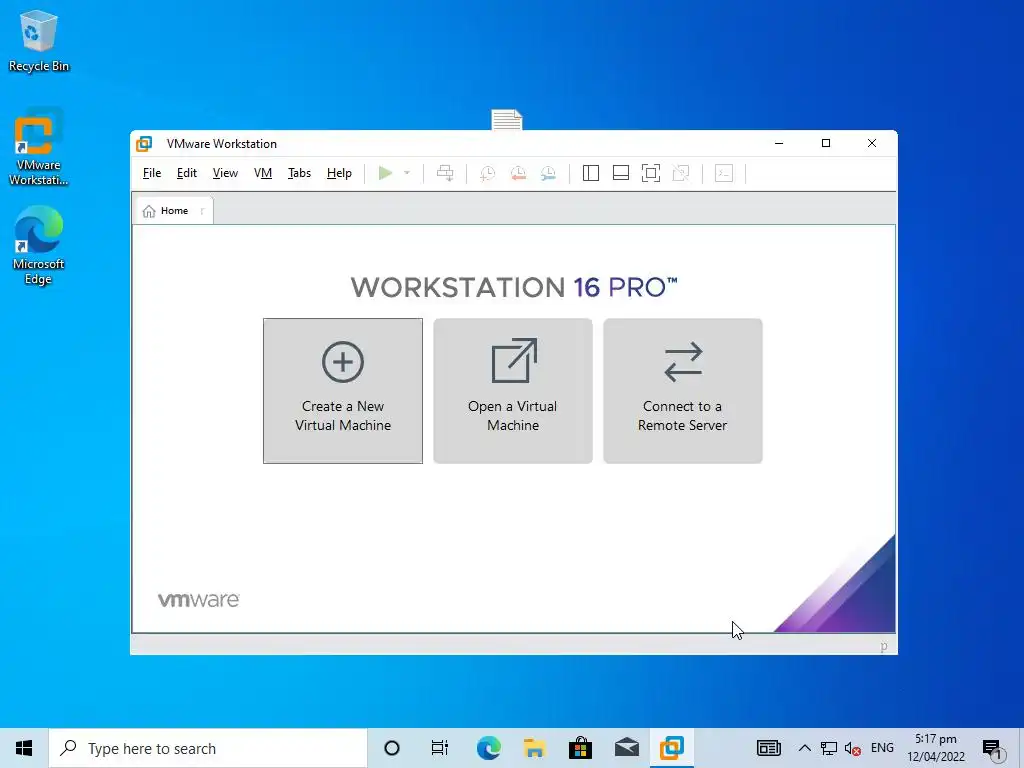1024x768 pixels.
Task: Toggle the library sidebar view icon
Action: [591, 173]
